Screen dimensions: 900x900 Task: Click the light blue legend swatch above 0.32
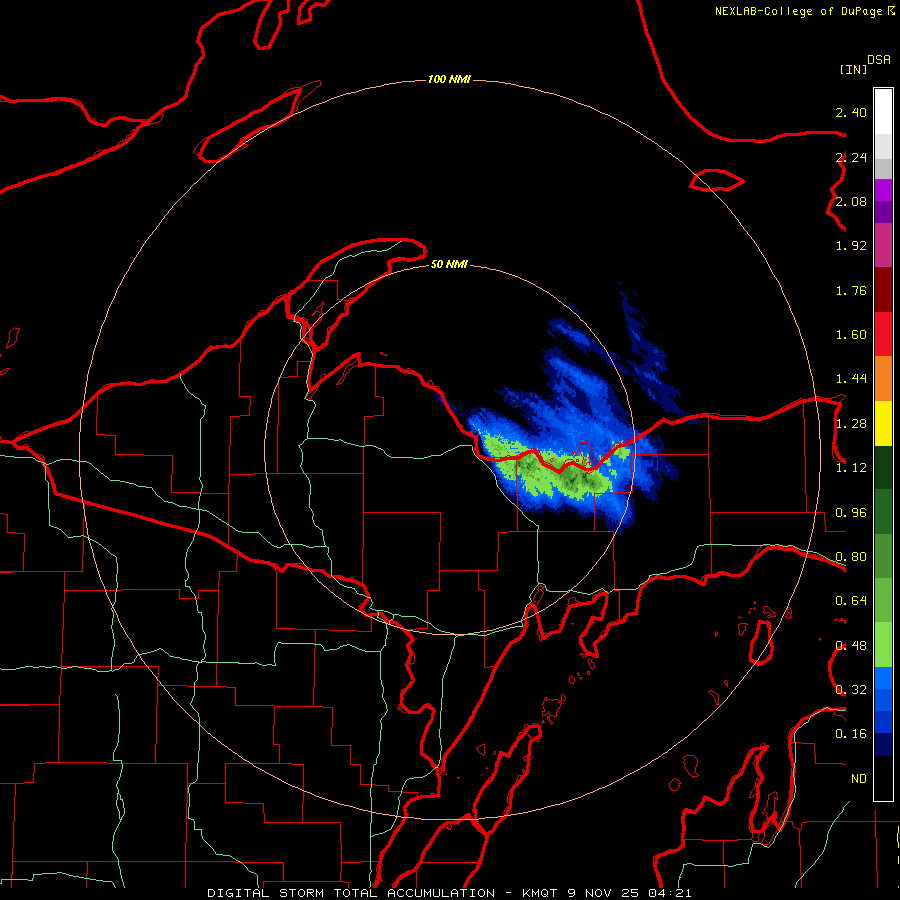pyautogui.click(x=883, y=678)
